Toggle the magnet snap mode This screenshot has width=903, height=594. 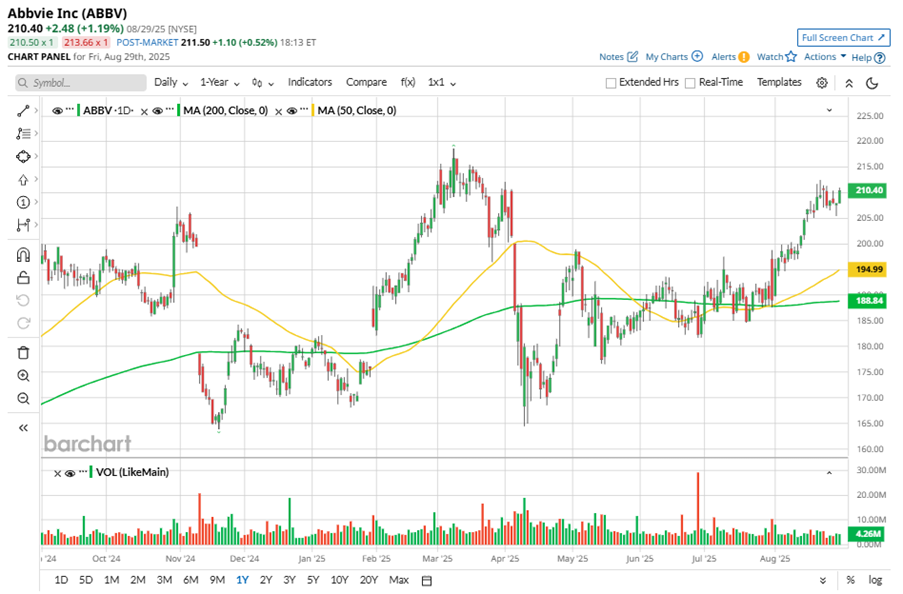(23, 255)
